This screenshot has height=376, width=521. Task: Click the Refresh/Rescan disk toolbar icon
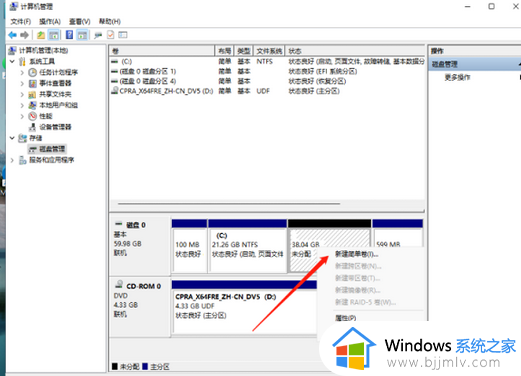[98, 35]
